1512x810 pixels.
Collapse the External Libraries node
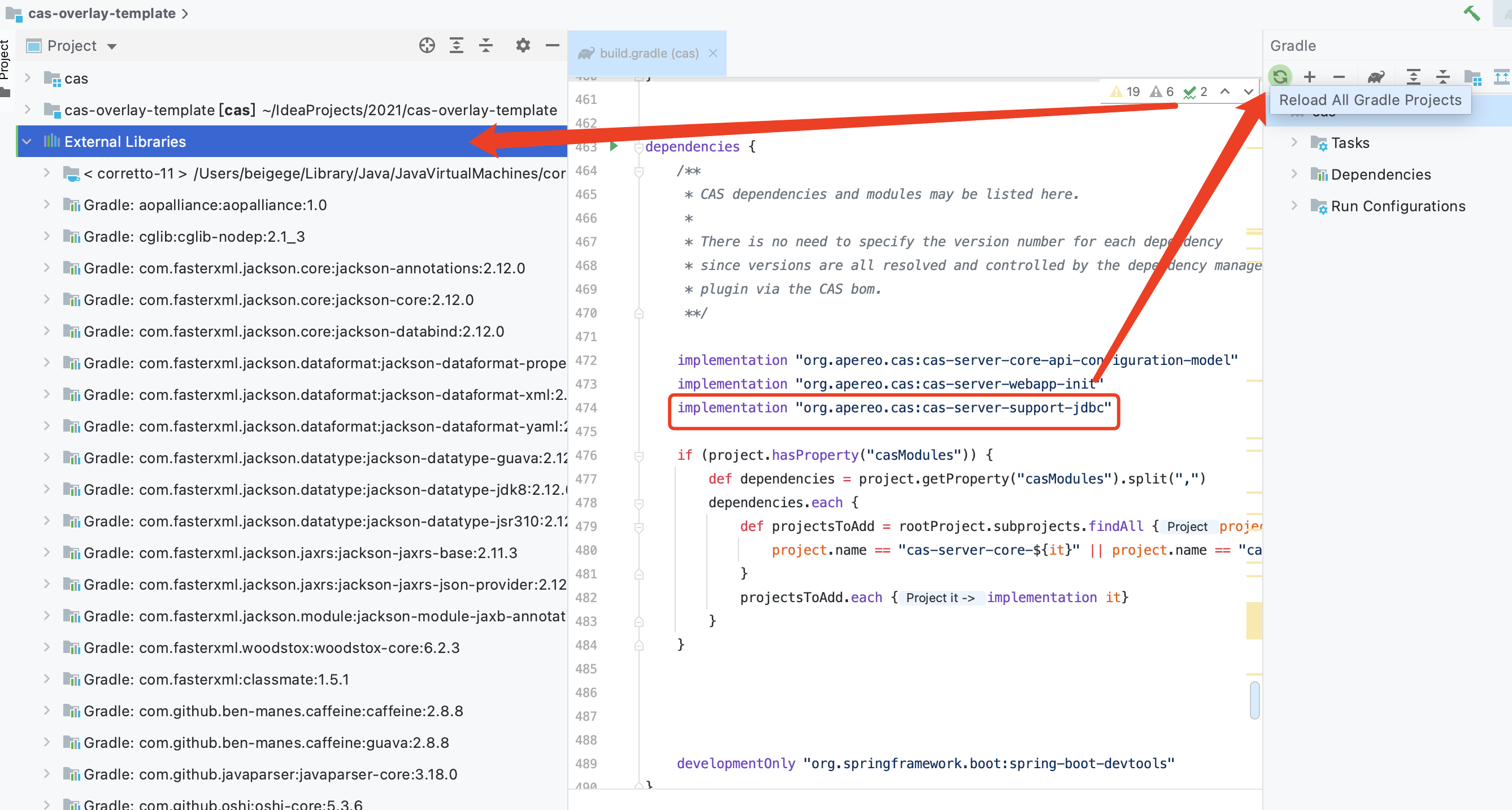coord(27,141)
